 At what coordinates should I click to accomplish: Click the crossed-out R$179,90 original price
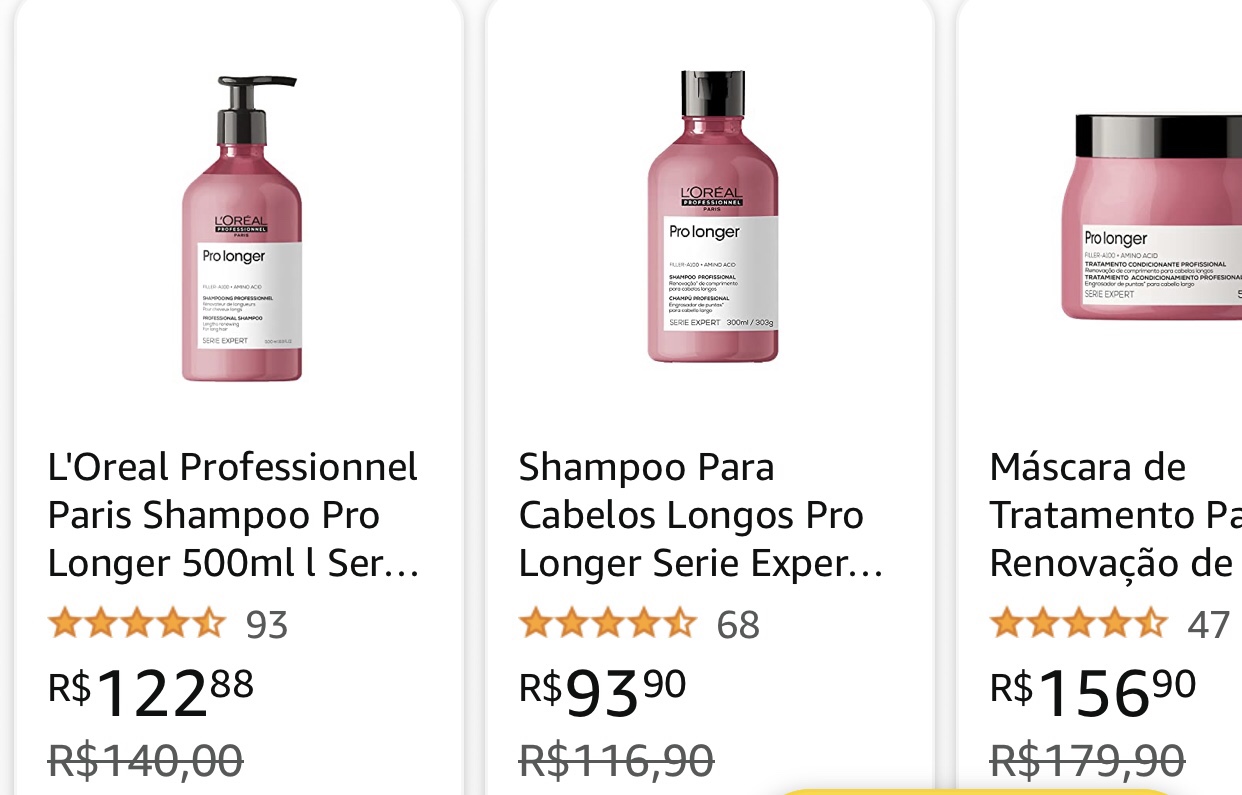[1087, 759]
